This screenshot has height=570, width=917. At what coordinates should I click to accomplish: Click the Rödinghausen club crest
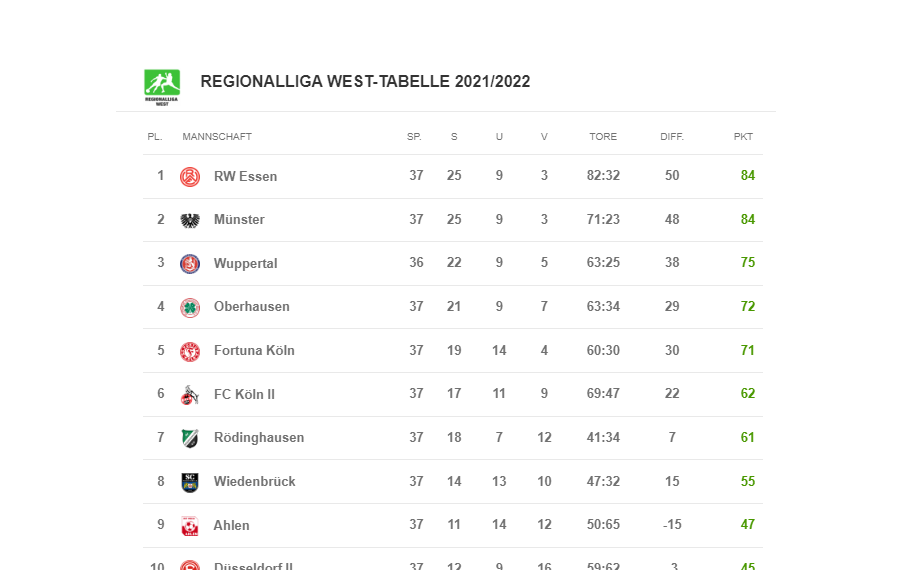click(190, 438)
